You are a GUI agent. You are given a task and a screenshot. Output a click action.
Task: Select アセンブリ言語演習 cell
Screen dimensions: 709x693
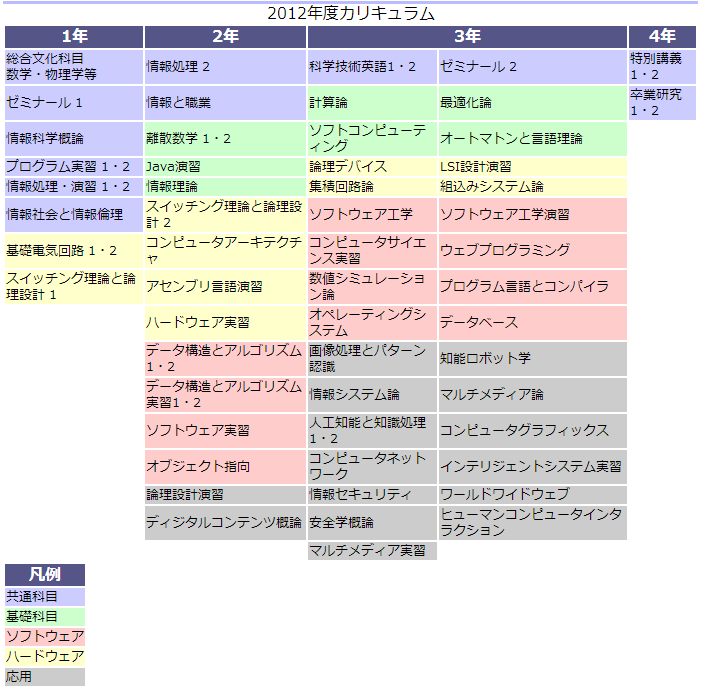coord(225,287)
